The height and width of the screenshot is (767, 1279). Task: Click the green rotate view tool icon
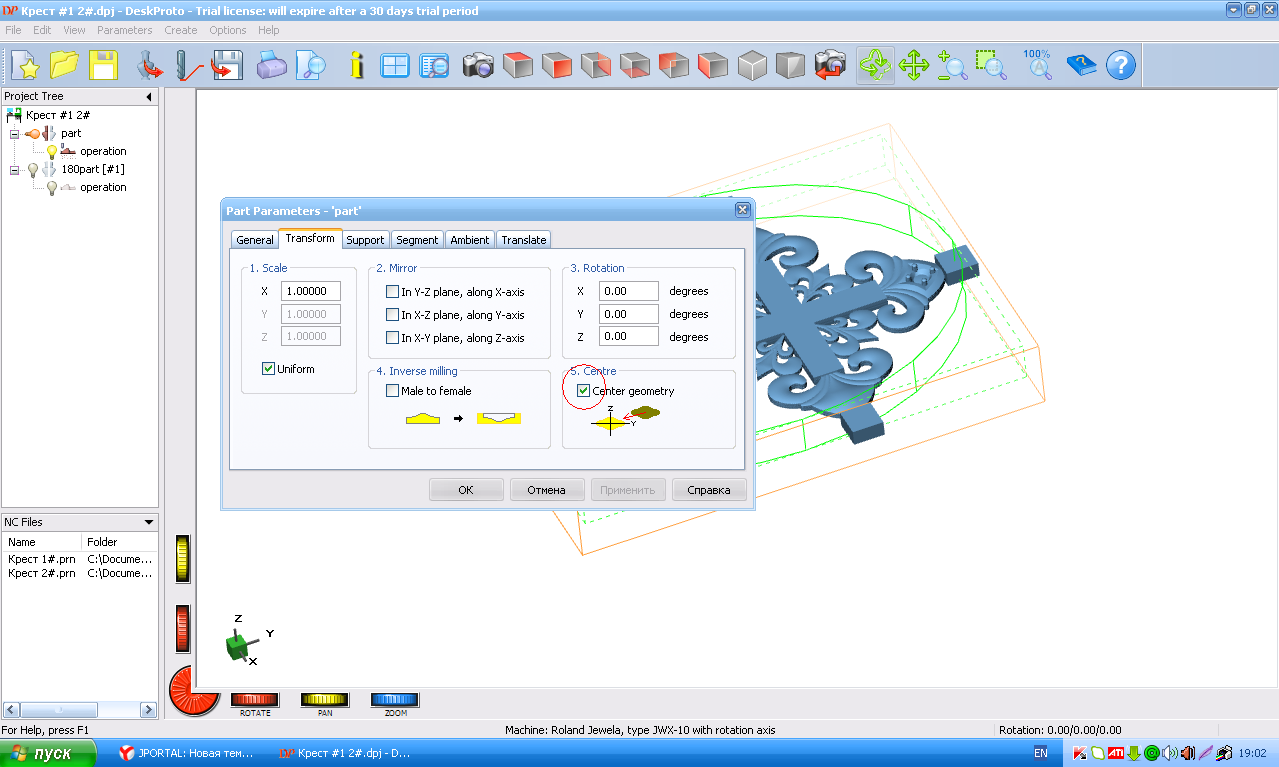pyautogui.click(x=875, y=66)
